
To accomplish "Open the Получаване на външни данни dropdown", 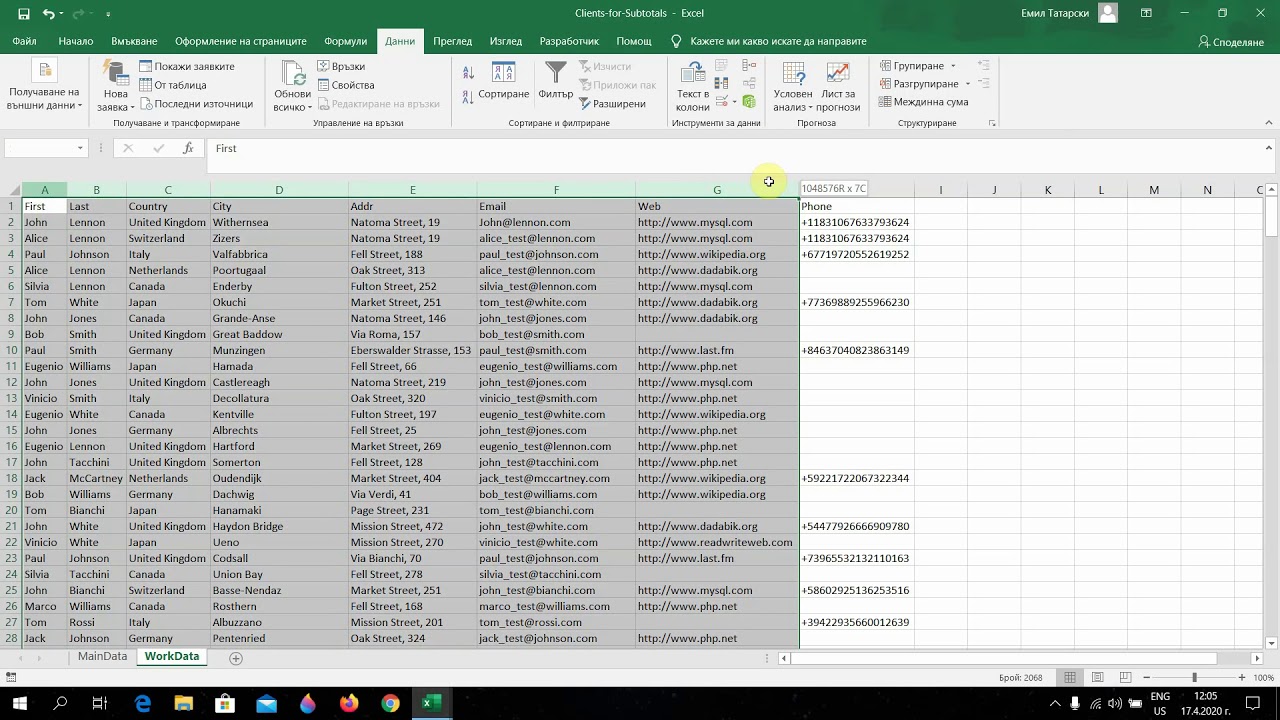I will (43, 87).
